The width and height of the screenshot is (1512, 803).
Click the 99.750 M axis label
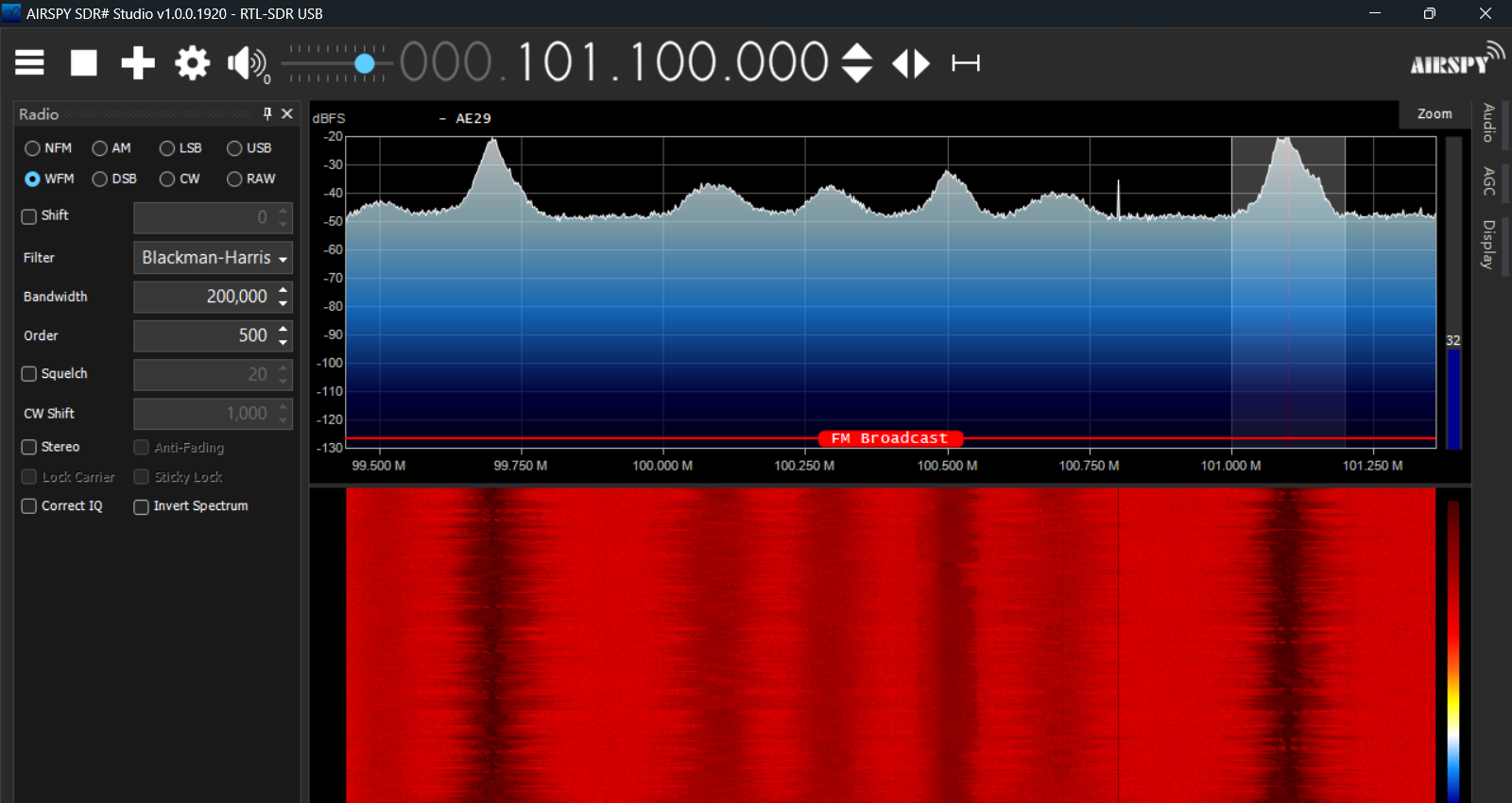coord(521,466)
